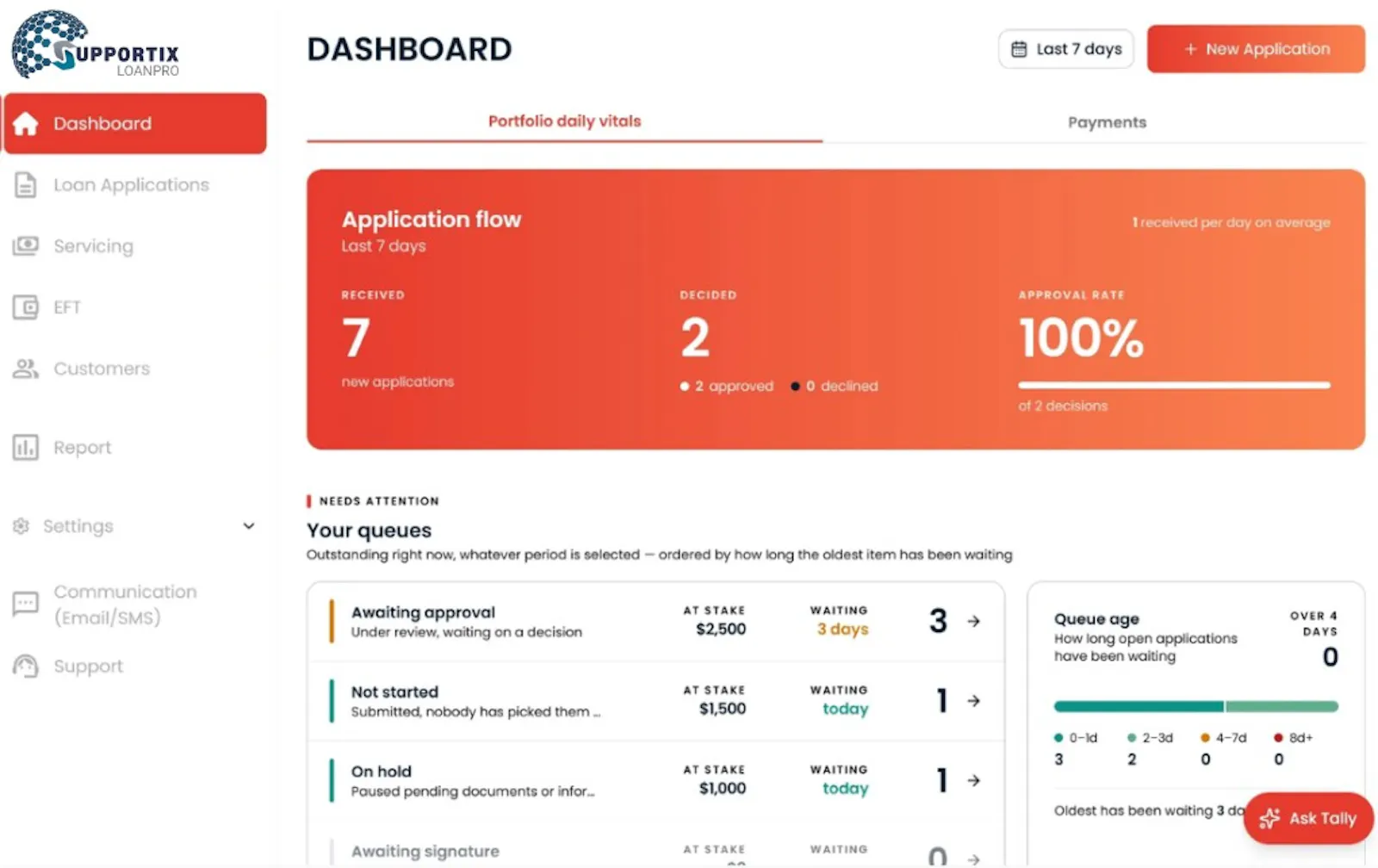Click the Support headset icon
The height and width of the screenshot is (868, 1378).
click(x=26, y=666)
